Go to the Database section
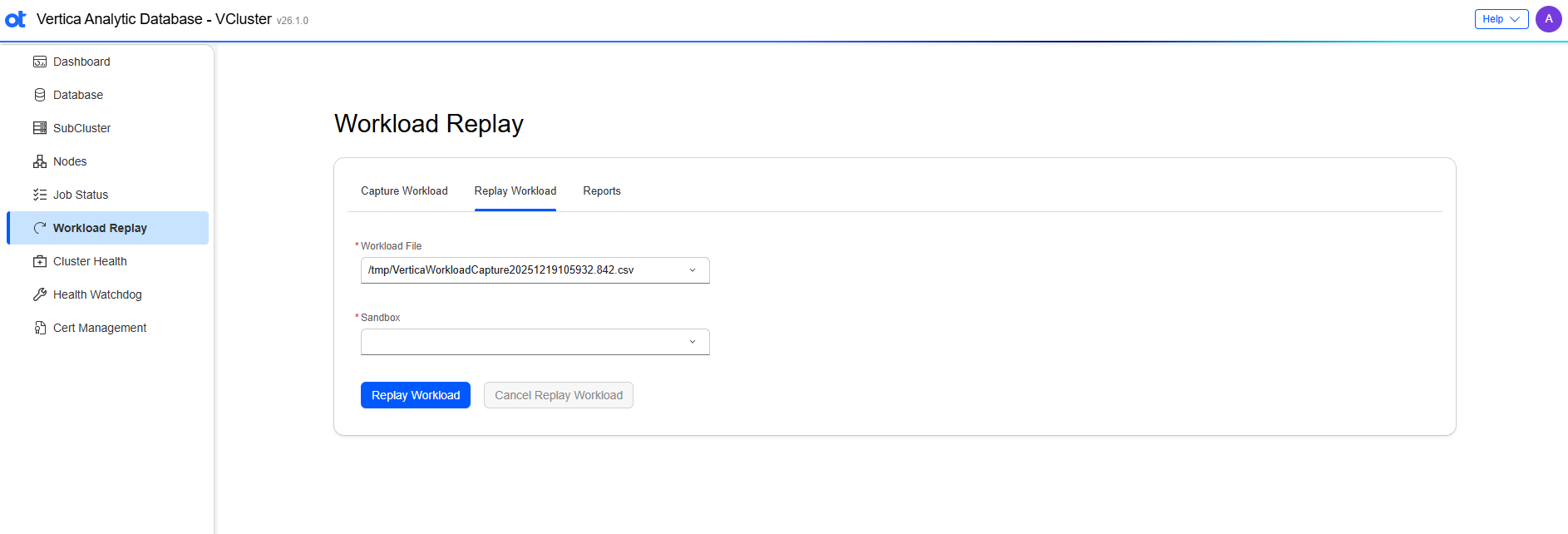This screenshot has height=534, width=1568. click(108, 95)
